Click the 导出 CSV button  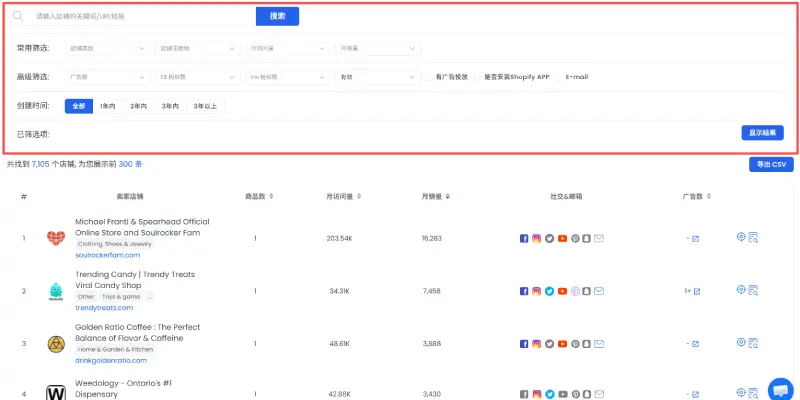click(x=771, y=165)
